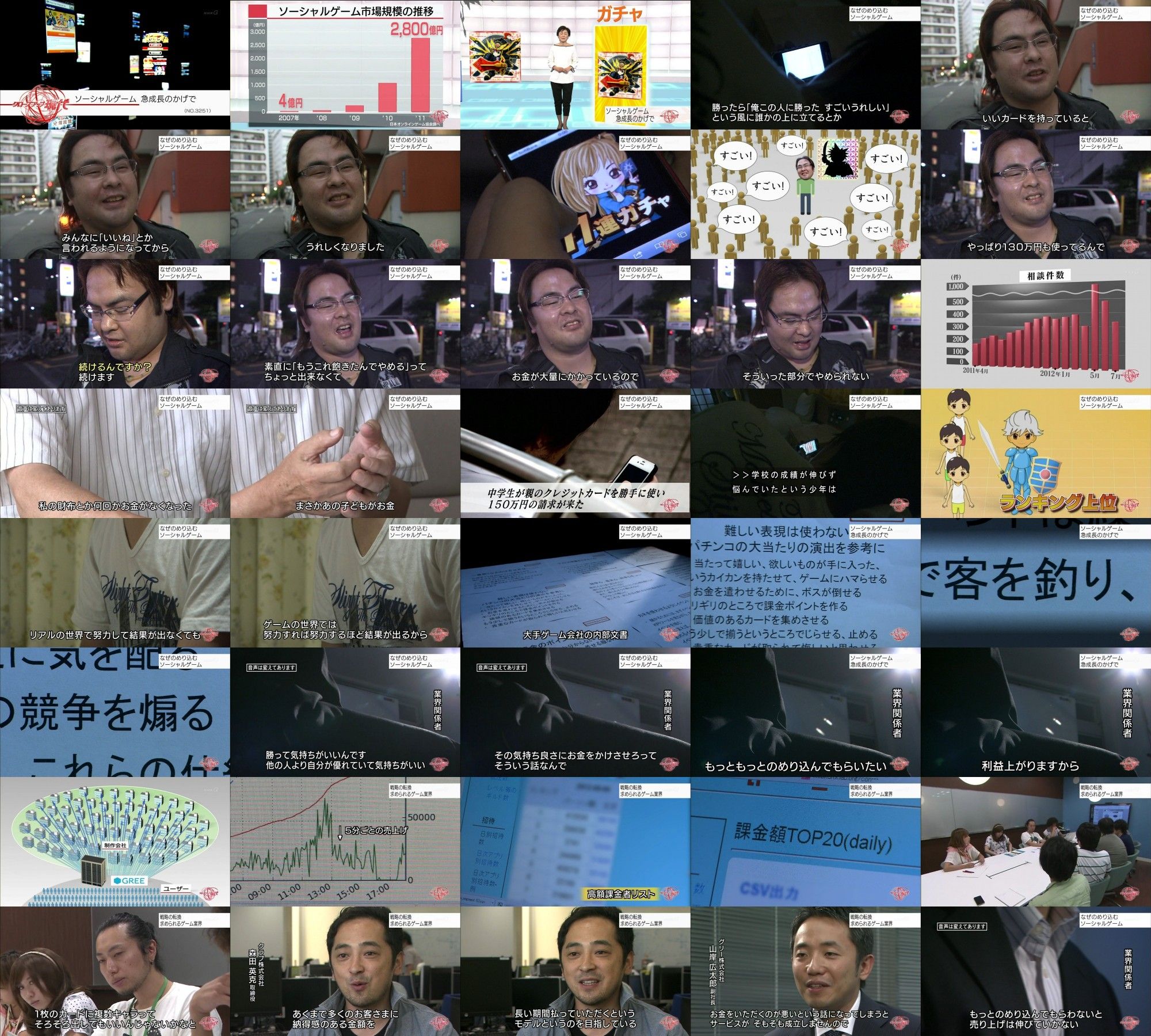Select the frame captioned その気持ち良さにお金をかけさせろって
This screenshot has width=1151, height=1036.
[x=575, y=712]
